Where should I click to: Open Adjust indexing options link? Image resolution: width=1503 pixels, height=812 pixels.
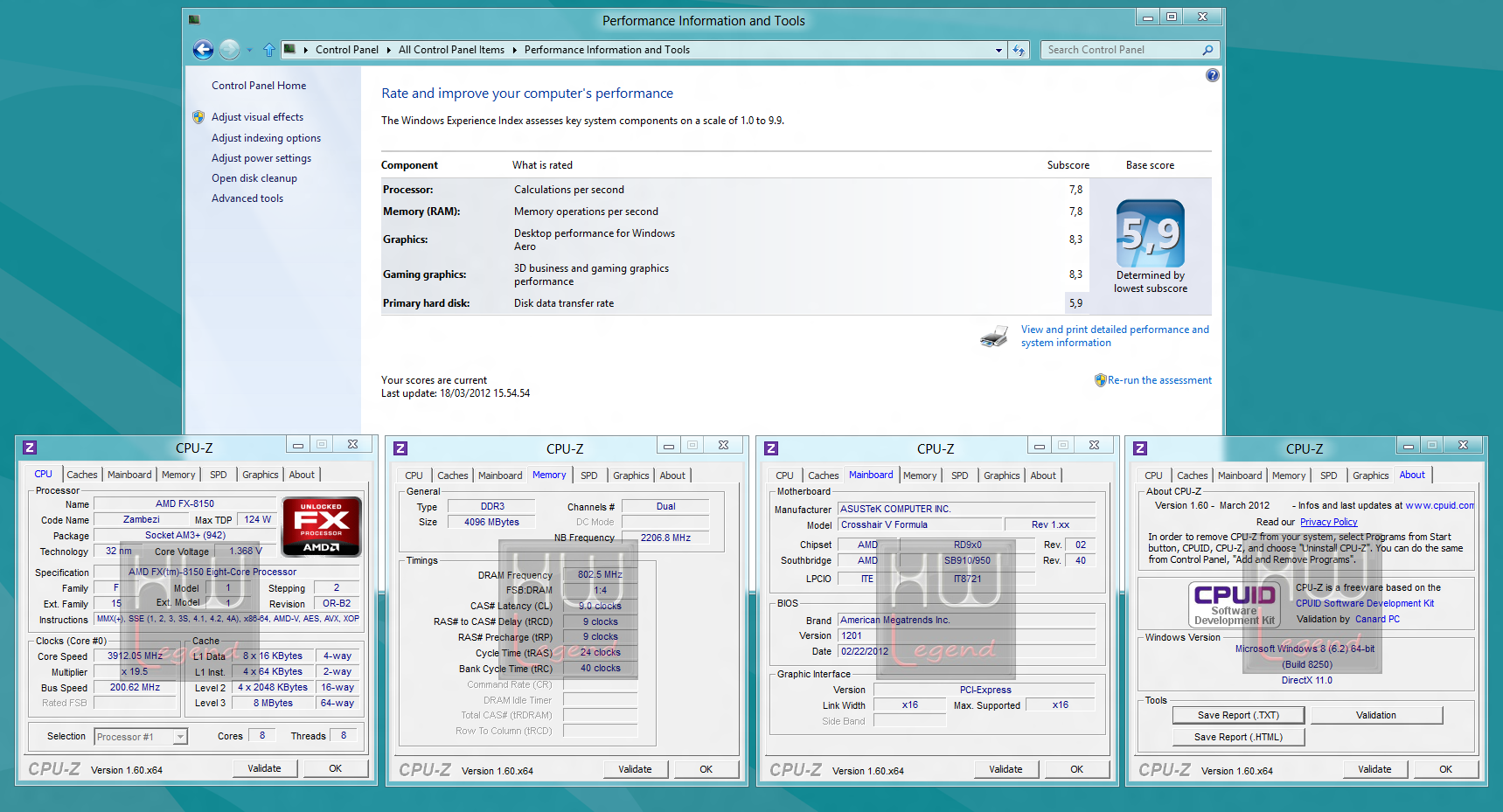coord(266,138)
